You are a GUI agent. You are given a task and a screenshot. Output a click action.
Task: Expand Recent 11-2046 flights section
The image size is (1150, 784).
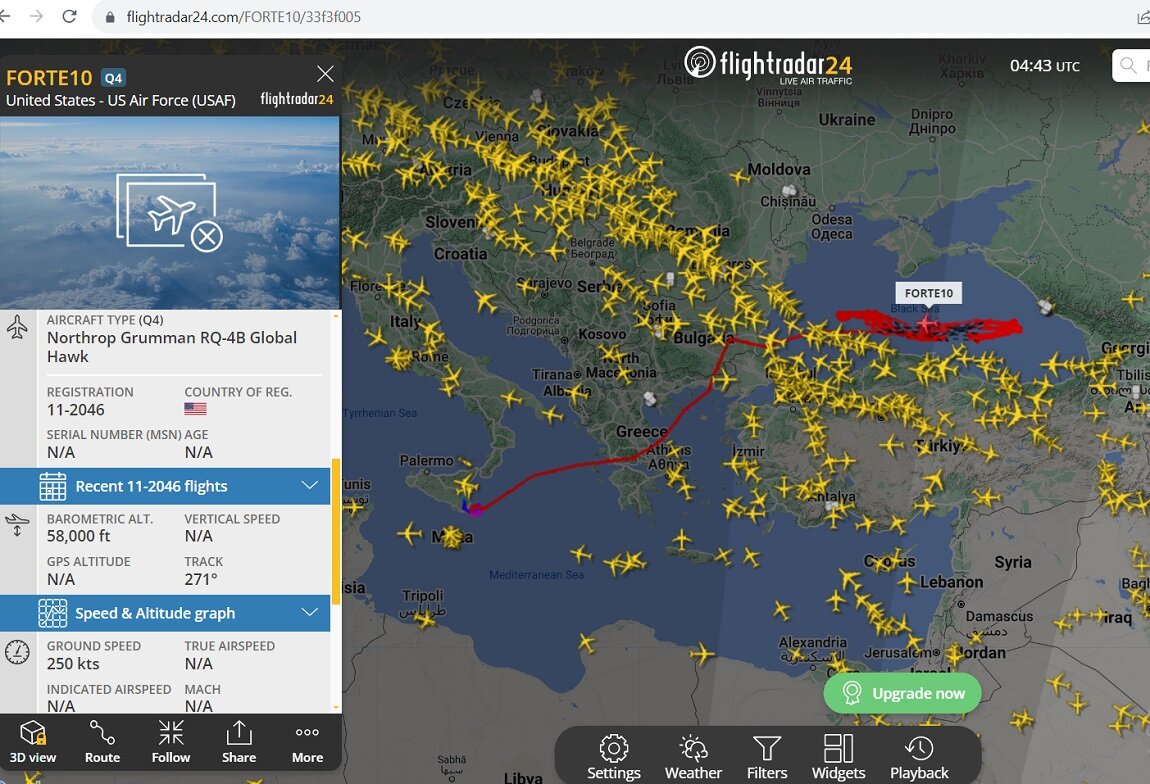pos(165,486)
